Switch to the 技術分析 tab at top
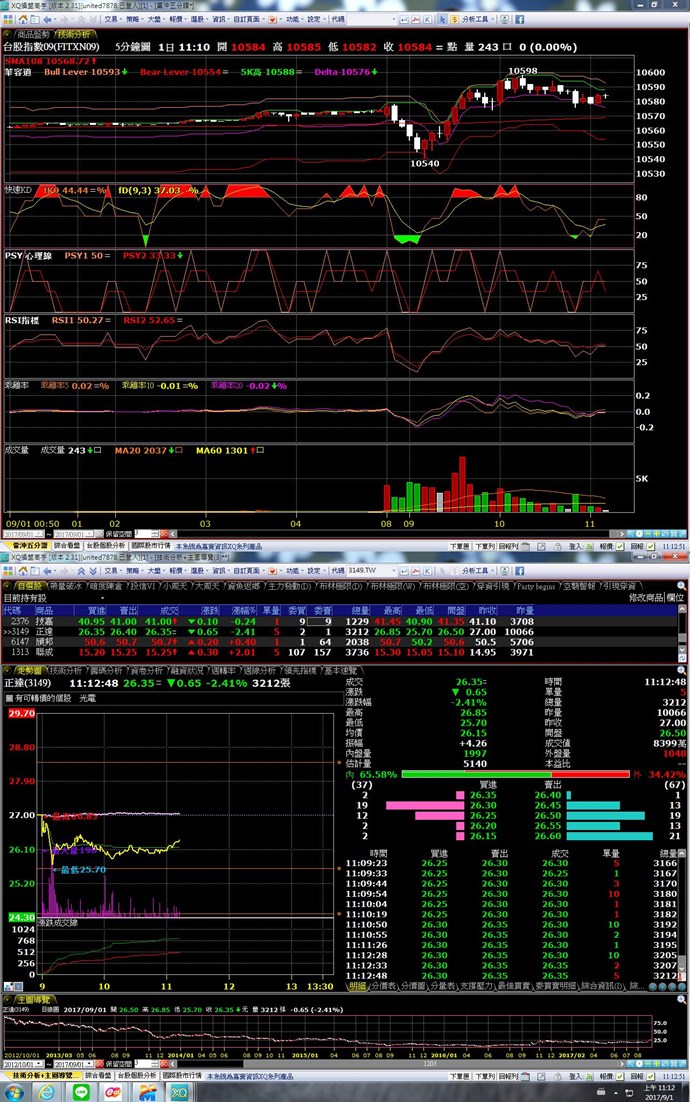 coord(72,32)
